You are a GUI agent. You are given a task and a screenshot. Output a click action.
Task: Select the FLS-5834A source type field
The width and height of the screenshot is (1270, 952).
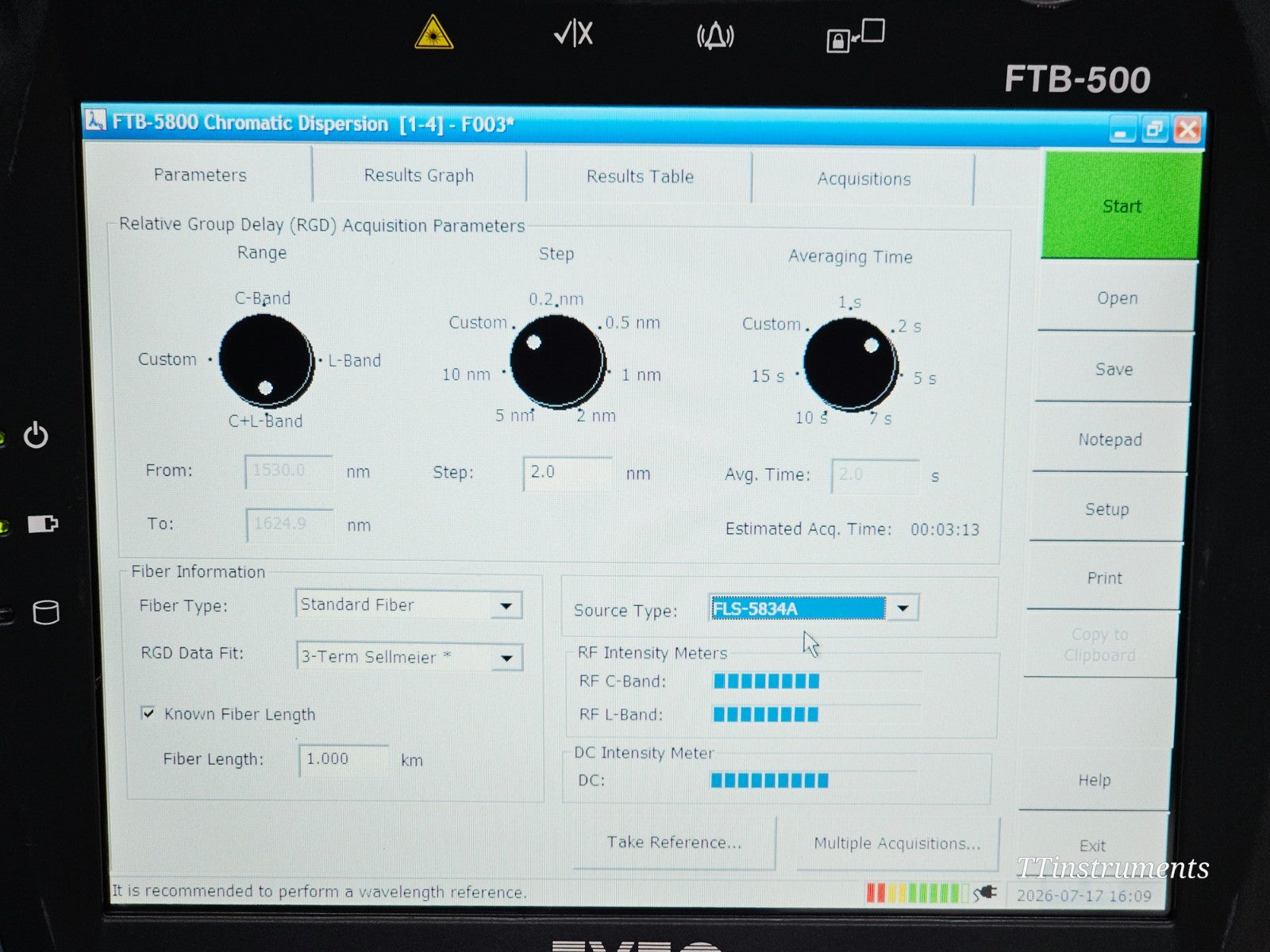click(798, 608)
